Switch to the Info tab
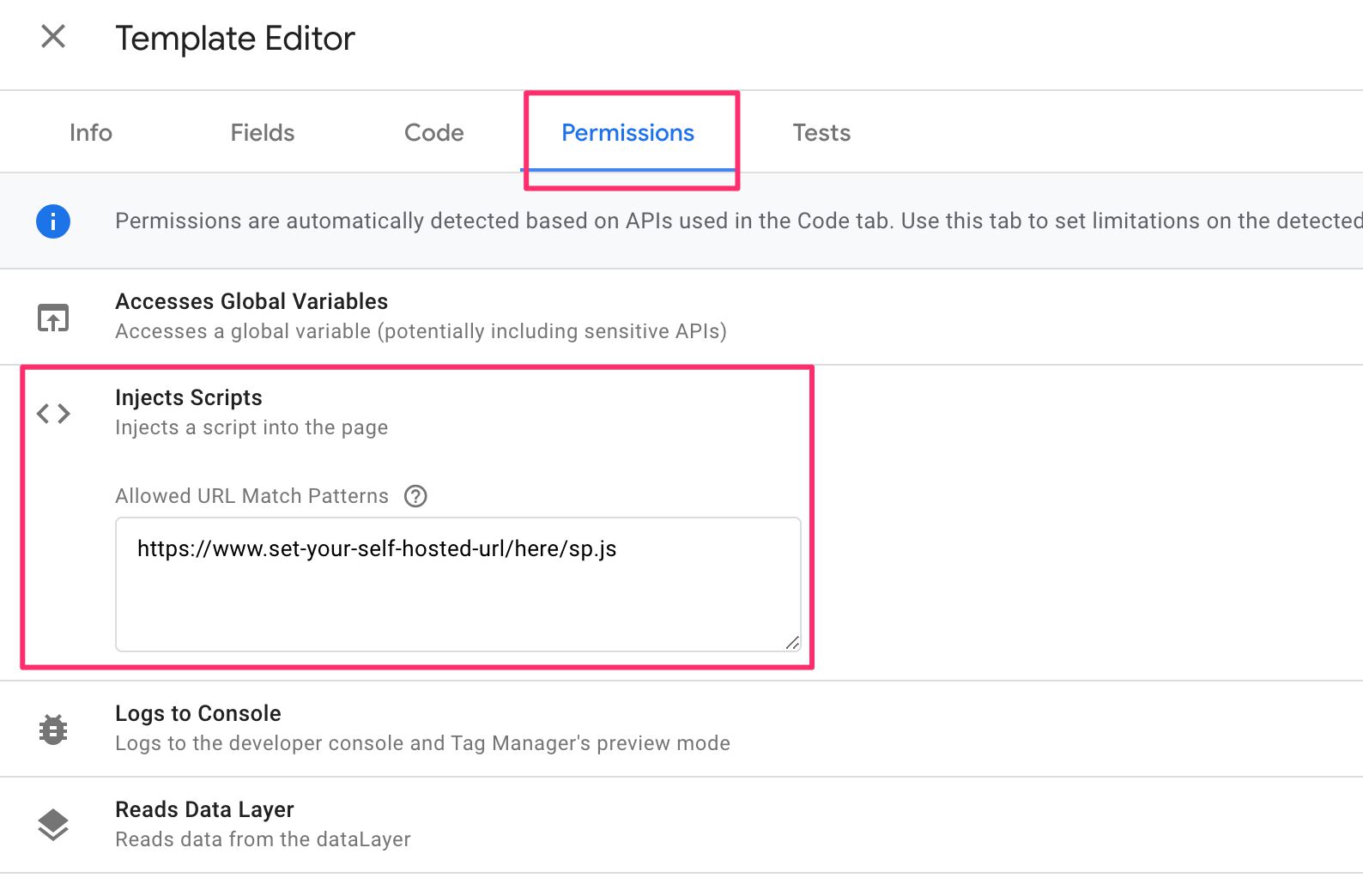The image size is (1363, 896). tap(91, 133)
